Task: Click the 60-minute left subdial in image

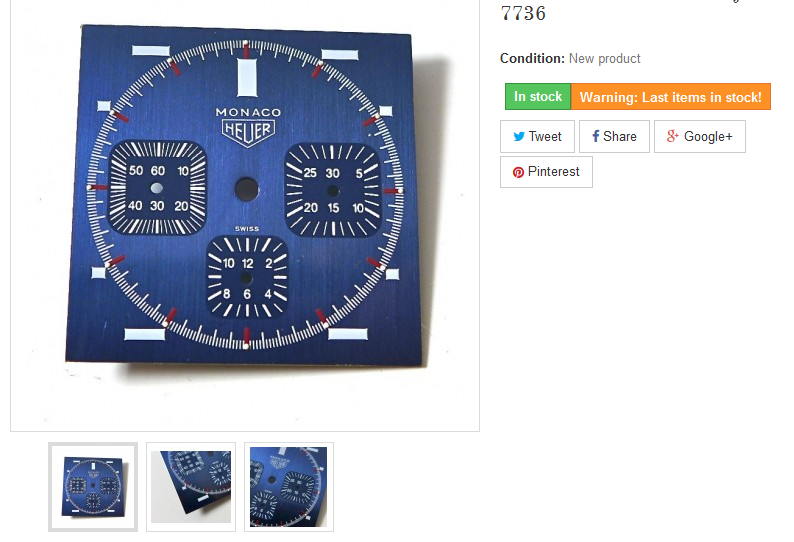Action: tap(157, 188)
